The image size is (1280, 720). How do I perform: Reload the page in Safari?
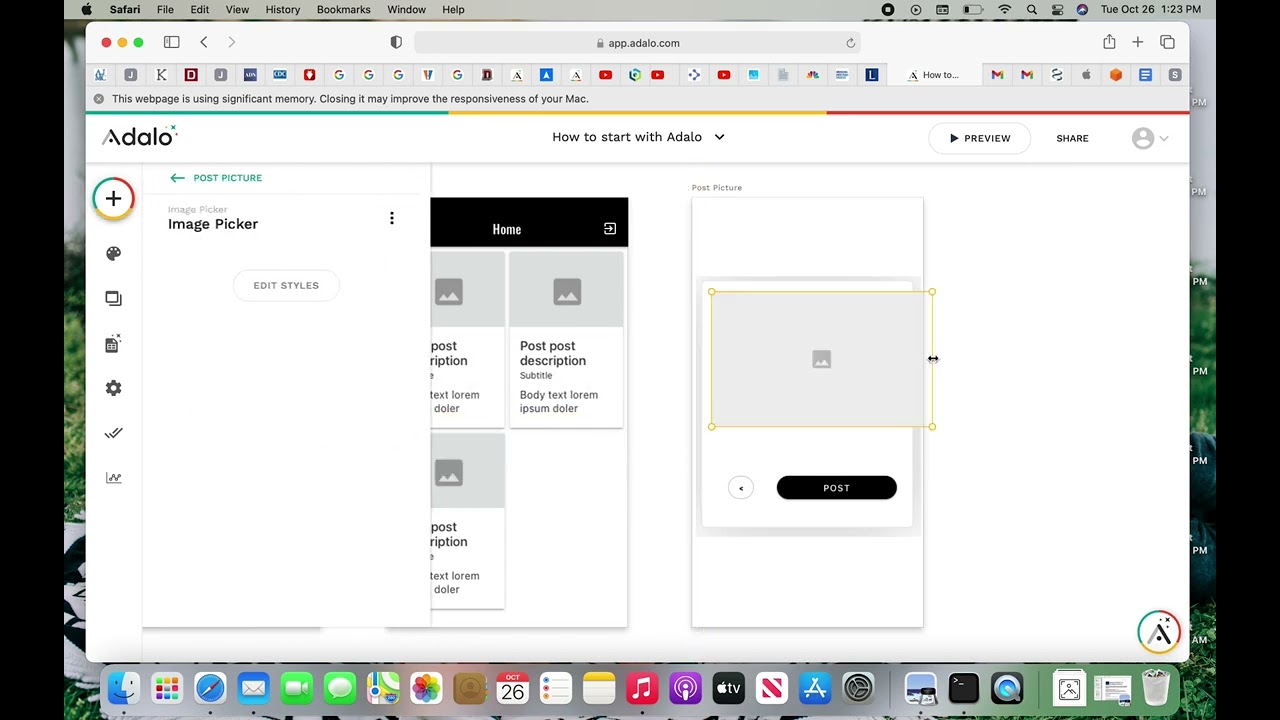pos(851,43)
